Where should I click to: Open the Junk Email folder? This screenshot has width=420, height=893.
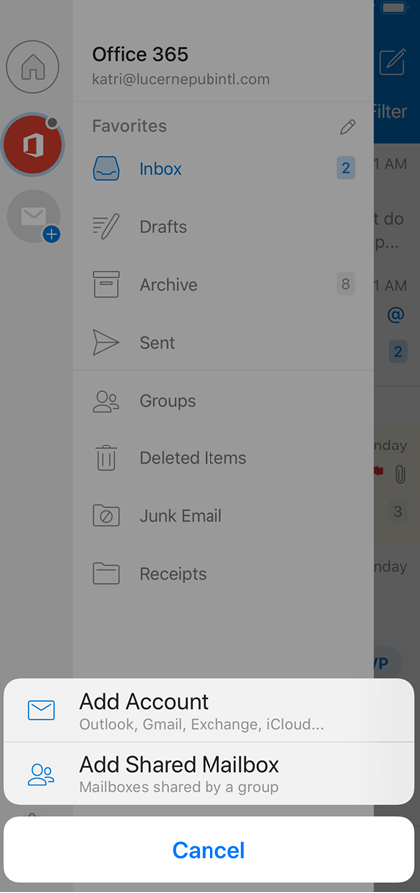(223, 516)
